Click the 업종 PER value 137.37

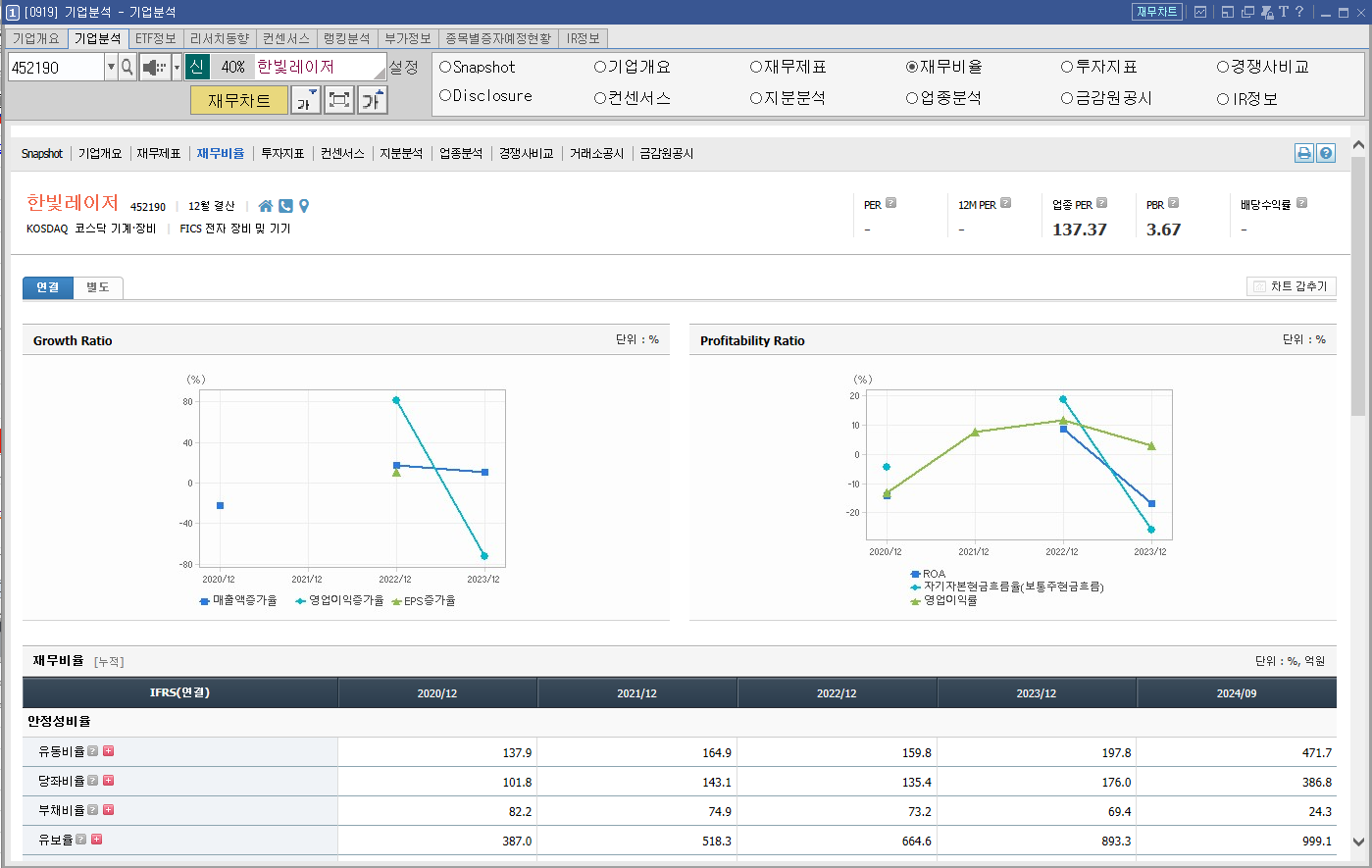(x=1080, y=230)
